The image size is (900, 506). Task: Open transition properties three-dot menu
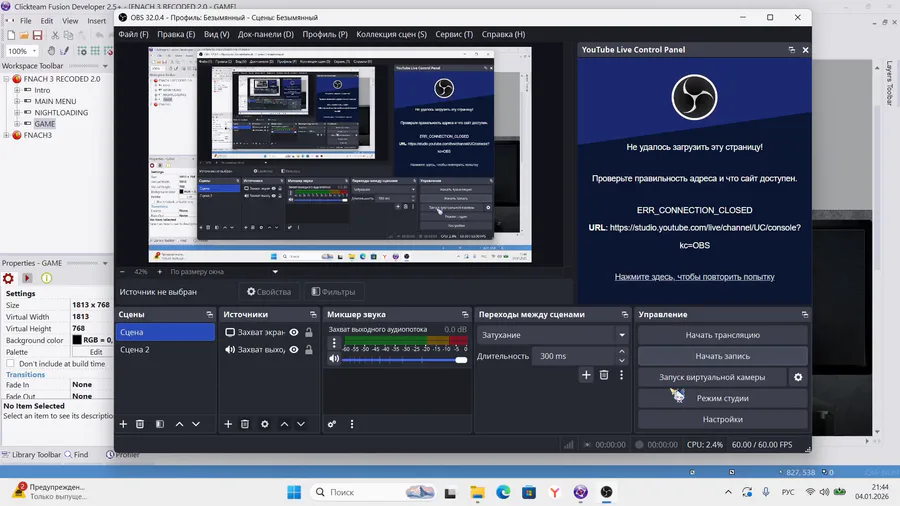pos(621,375)
